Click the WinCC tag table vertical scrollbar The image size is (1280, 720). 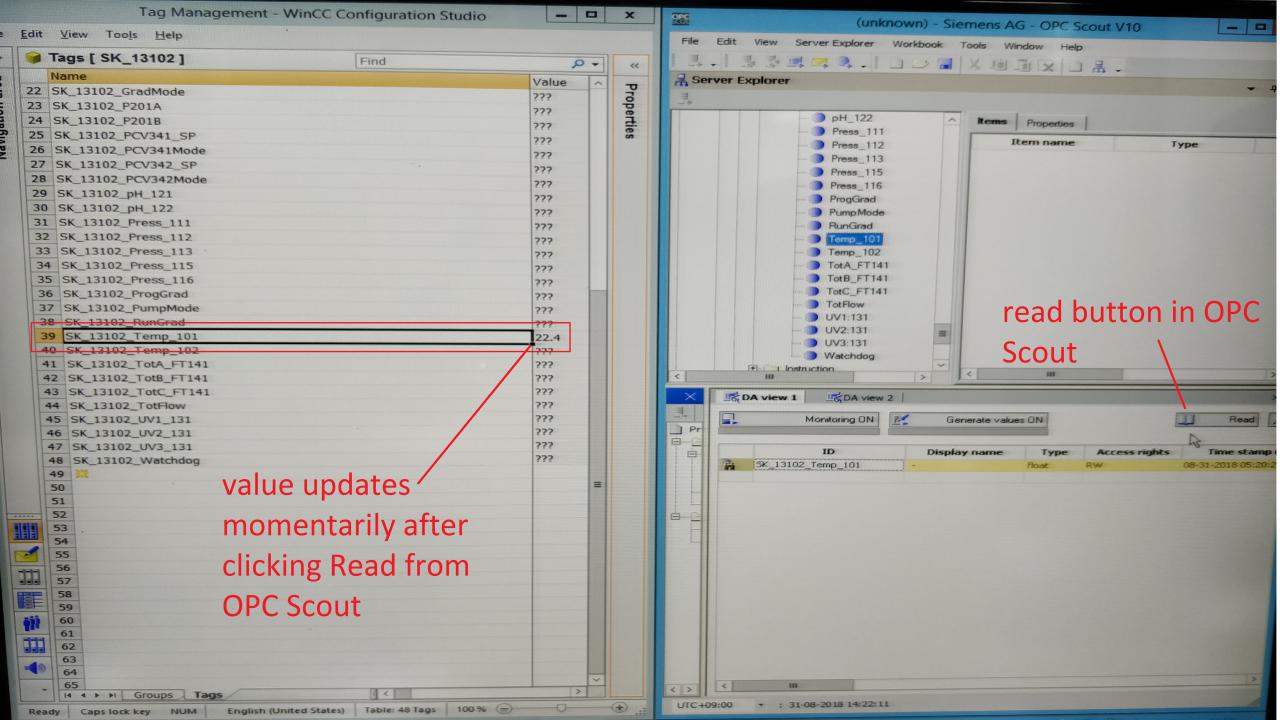coord(596,380)
